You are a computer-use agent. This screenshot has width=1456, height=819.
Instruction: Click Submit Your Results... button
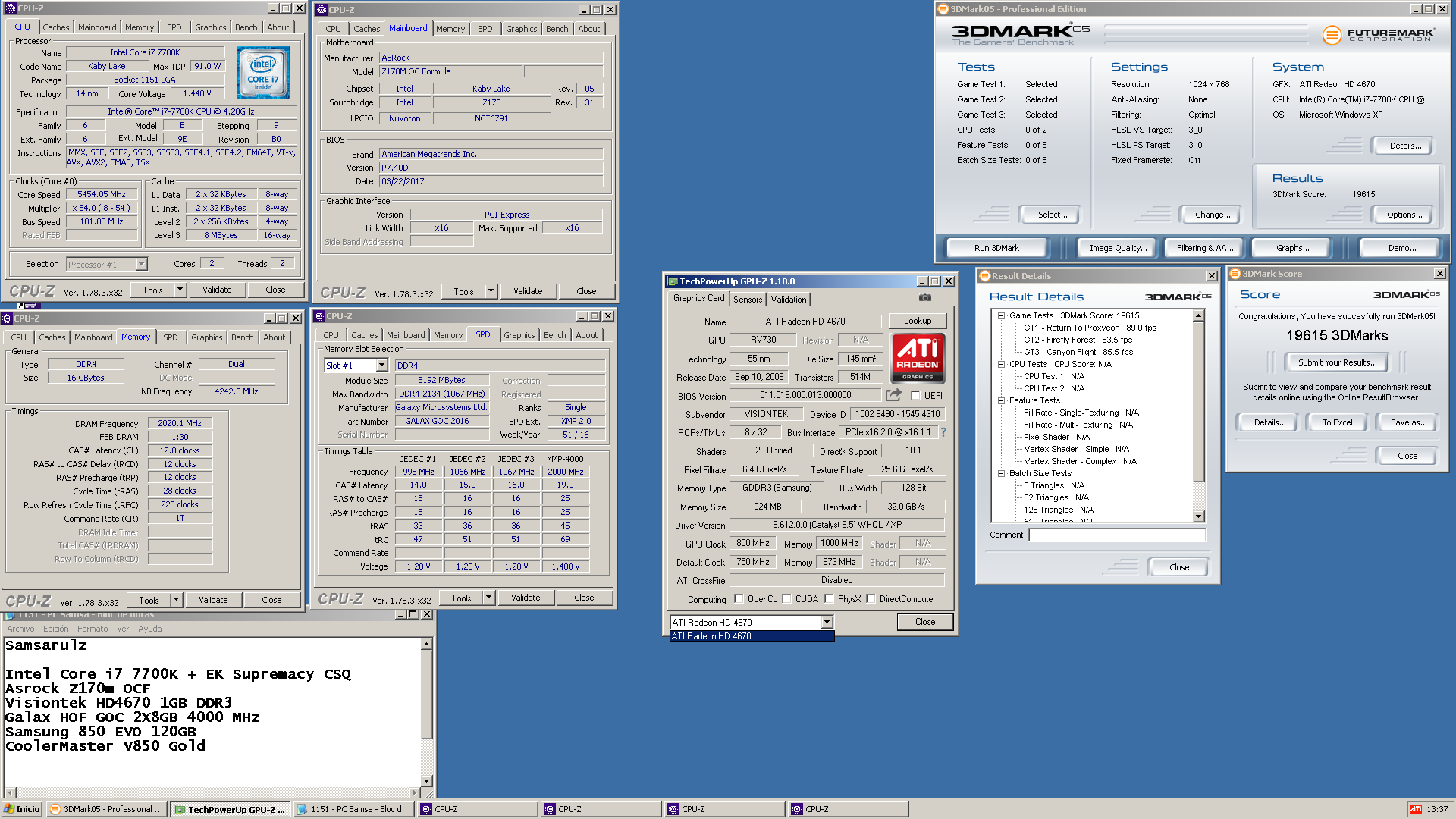tap(1337, 362)
